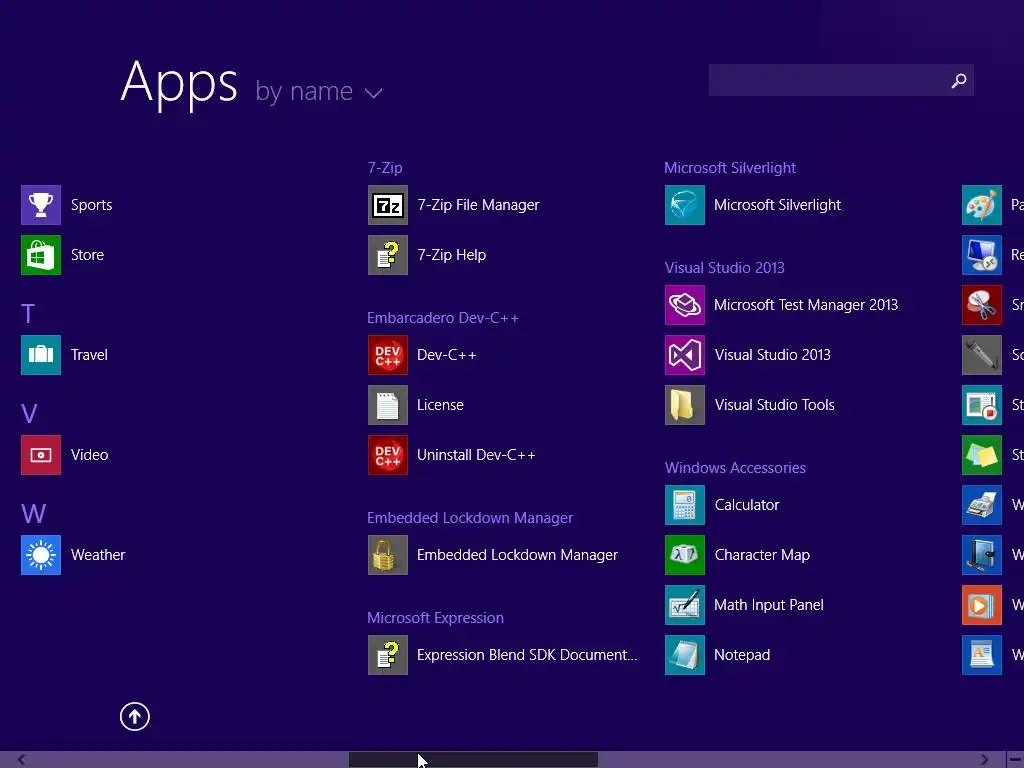Click the scrollbar left arrow
This screenshot has width=1024, height=768.
click(22, 760)
